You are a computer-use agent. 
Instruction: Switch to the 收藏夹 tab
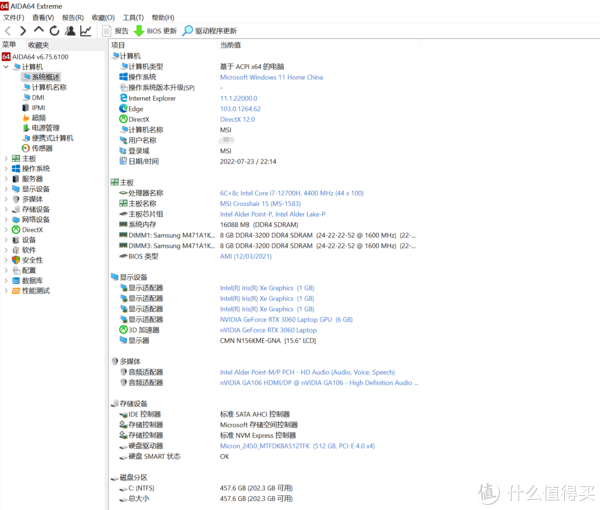point(38,45)
